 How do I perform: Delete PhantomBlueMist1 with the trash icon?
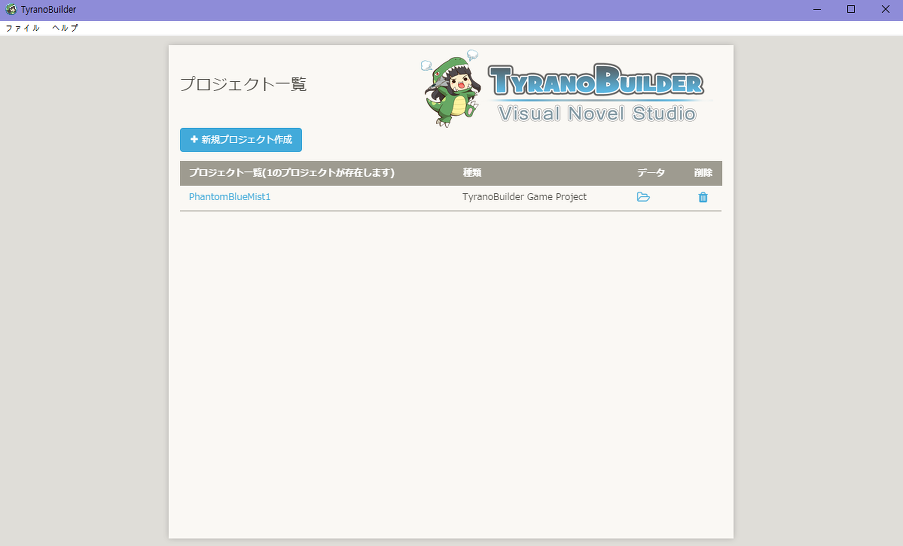pos(703,197)
